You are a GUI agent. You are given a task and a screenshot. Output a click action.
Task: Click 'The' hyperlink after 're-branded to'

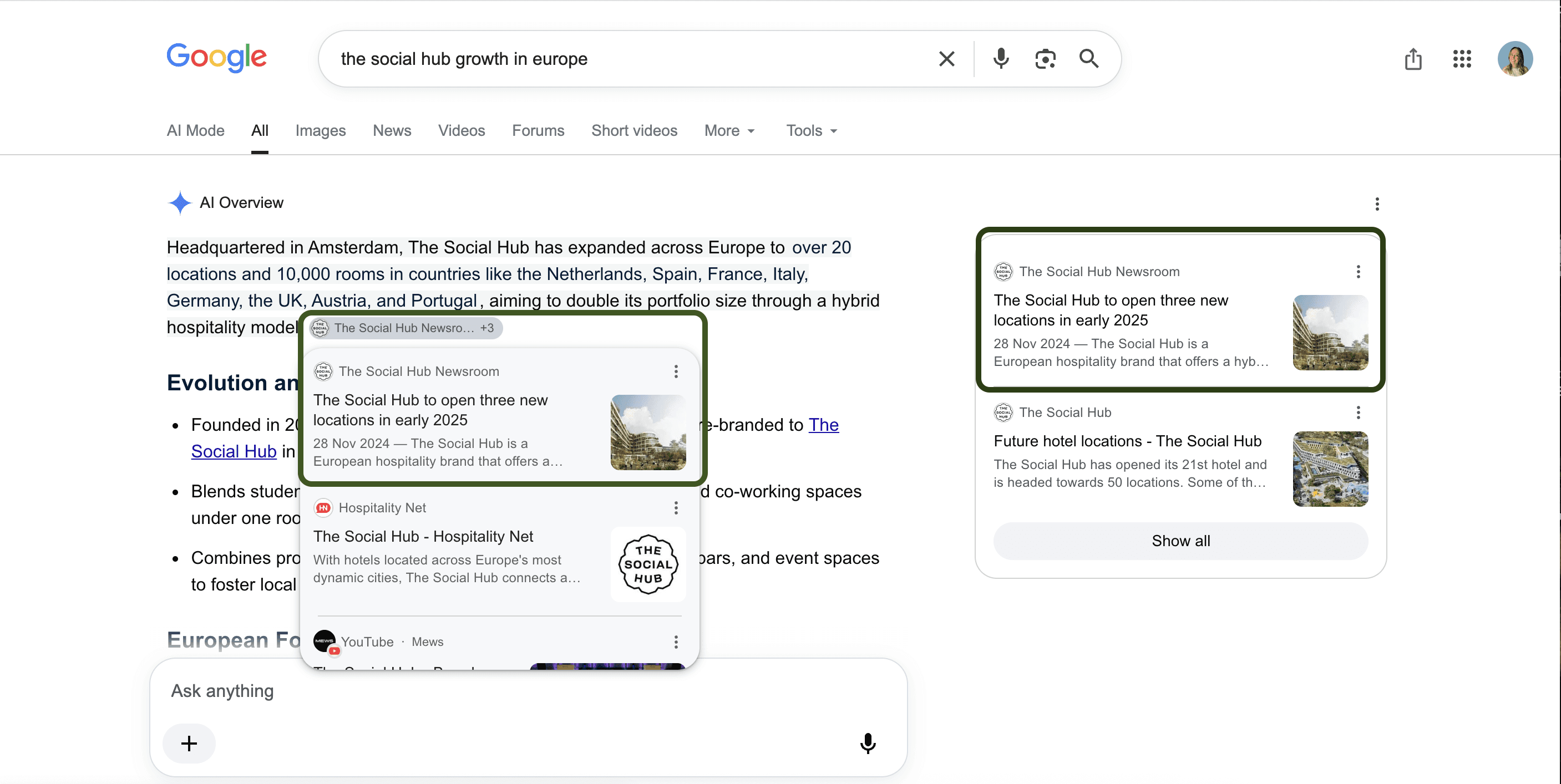(x=823, y=425)
